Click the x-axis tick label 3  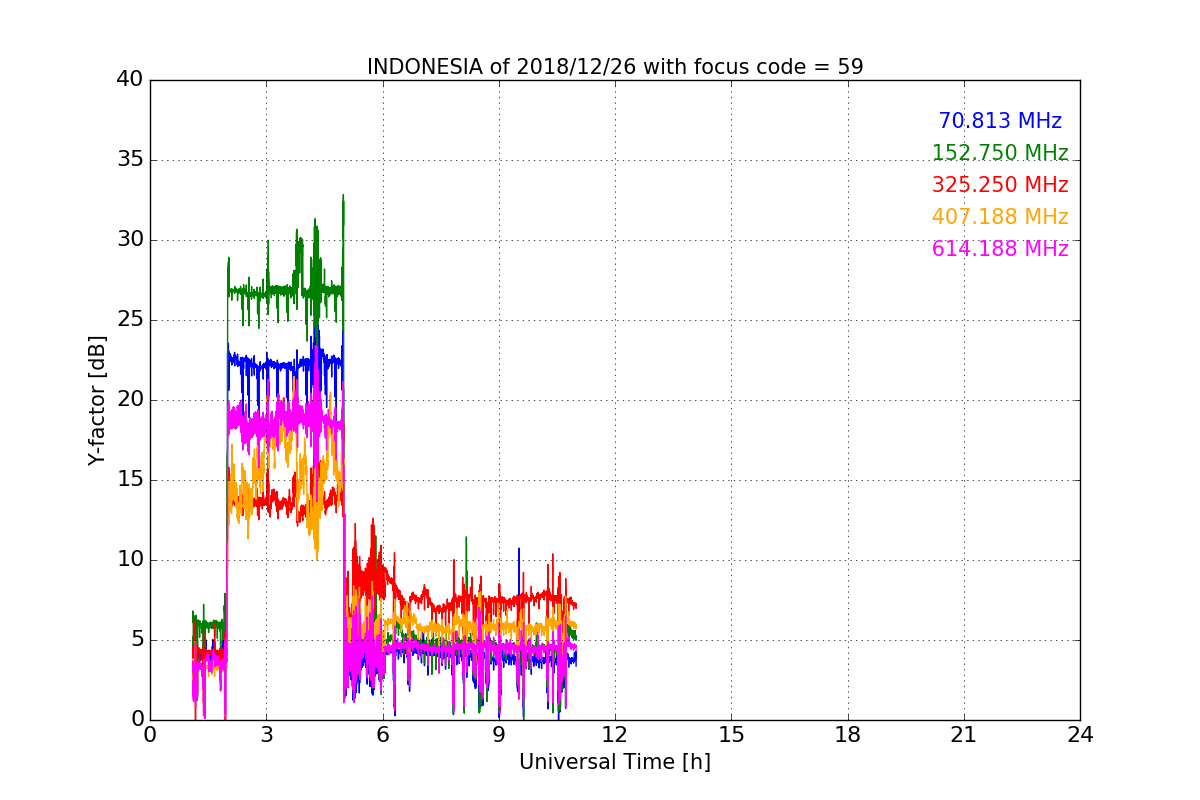coord(266,734)
